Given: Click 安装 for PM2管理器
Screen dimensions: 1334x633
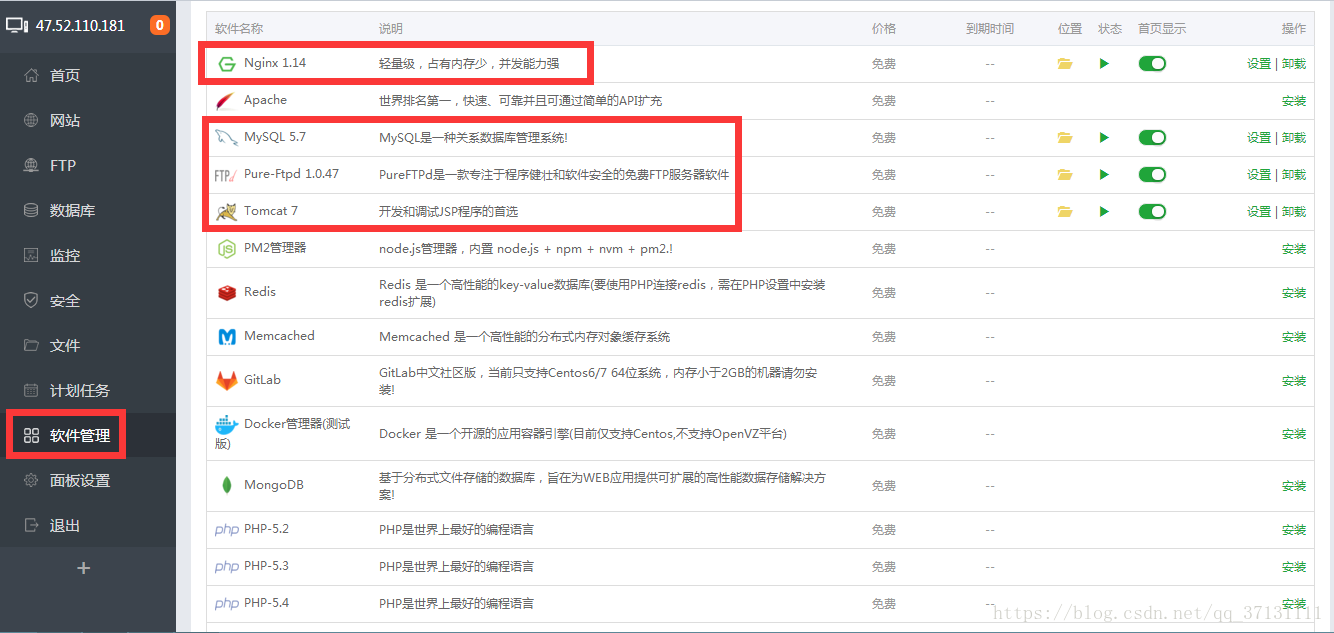Looking at the screenshot, I should click(1294, 249).
